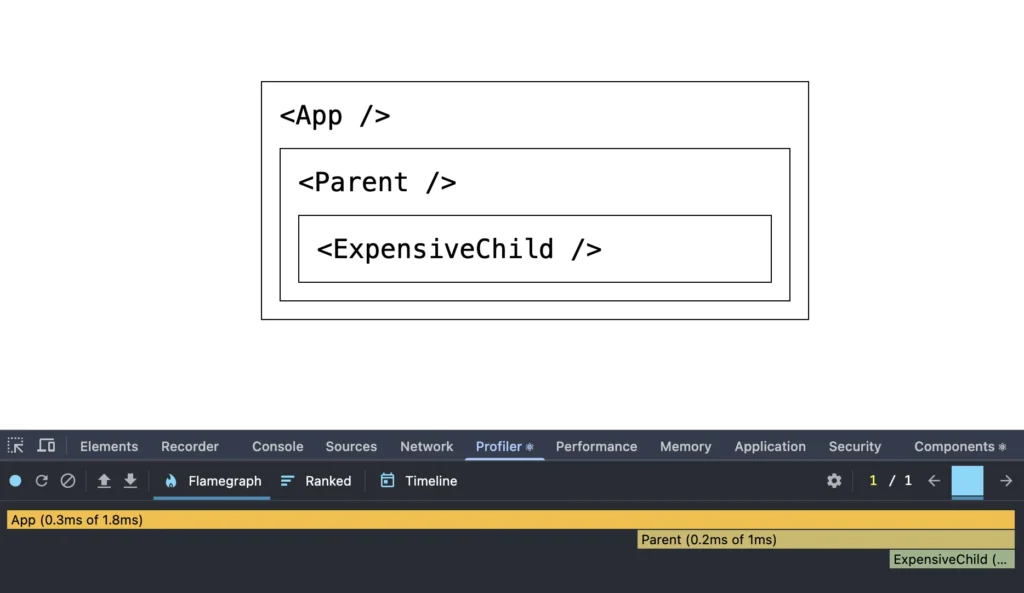
Task: Go to previous commit arrow
Action: click(934, 481)
